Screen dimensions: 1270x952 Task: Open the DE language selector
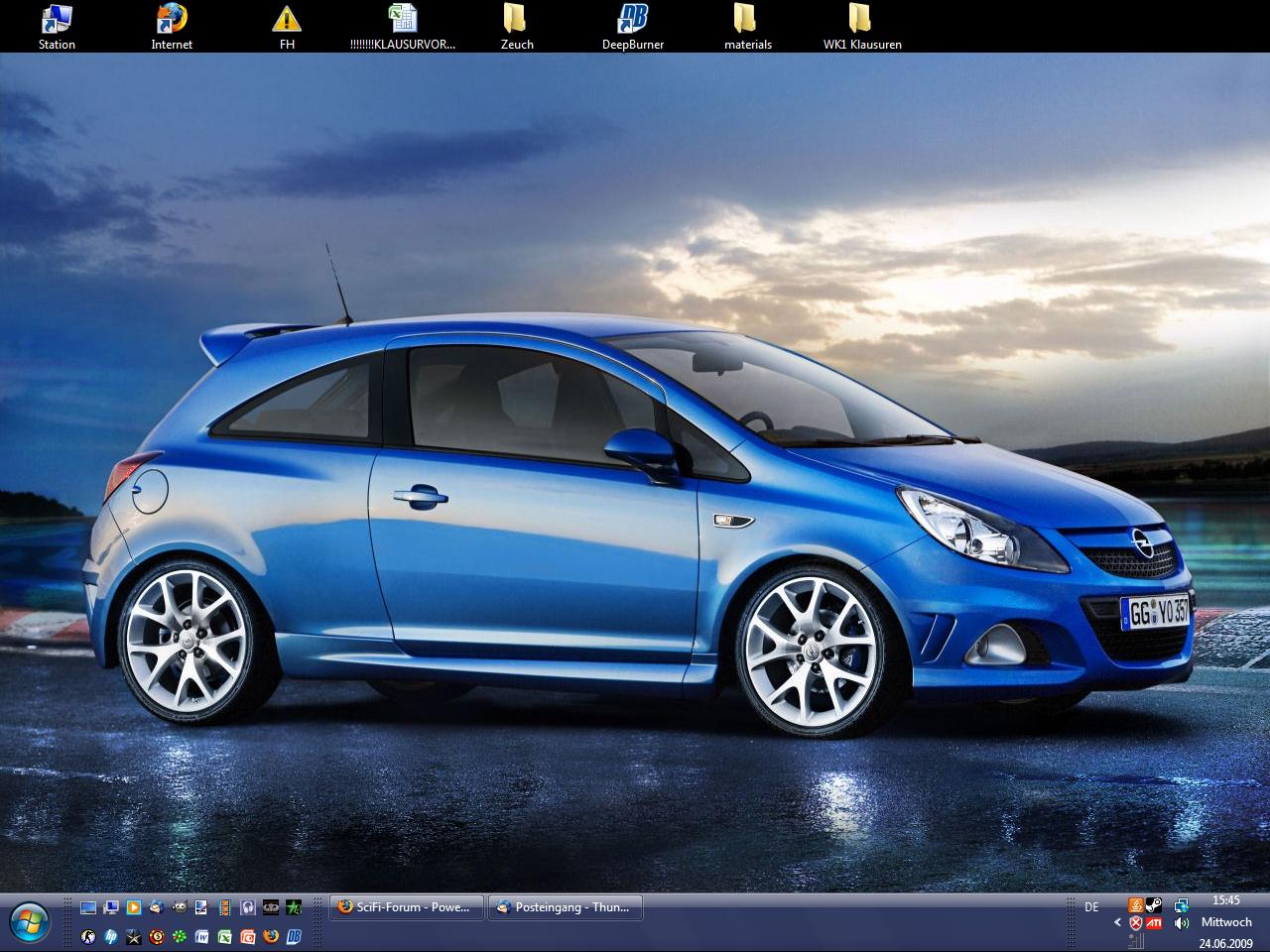1091,907
